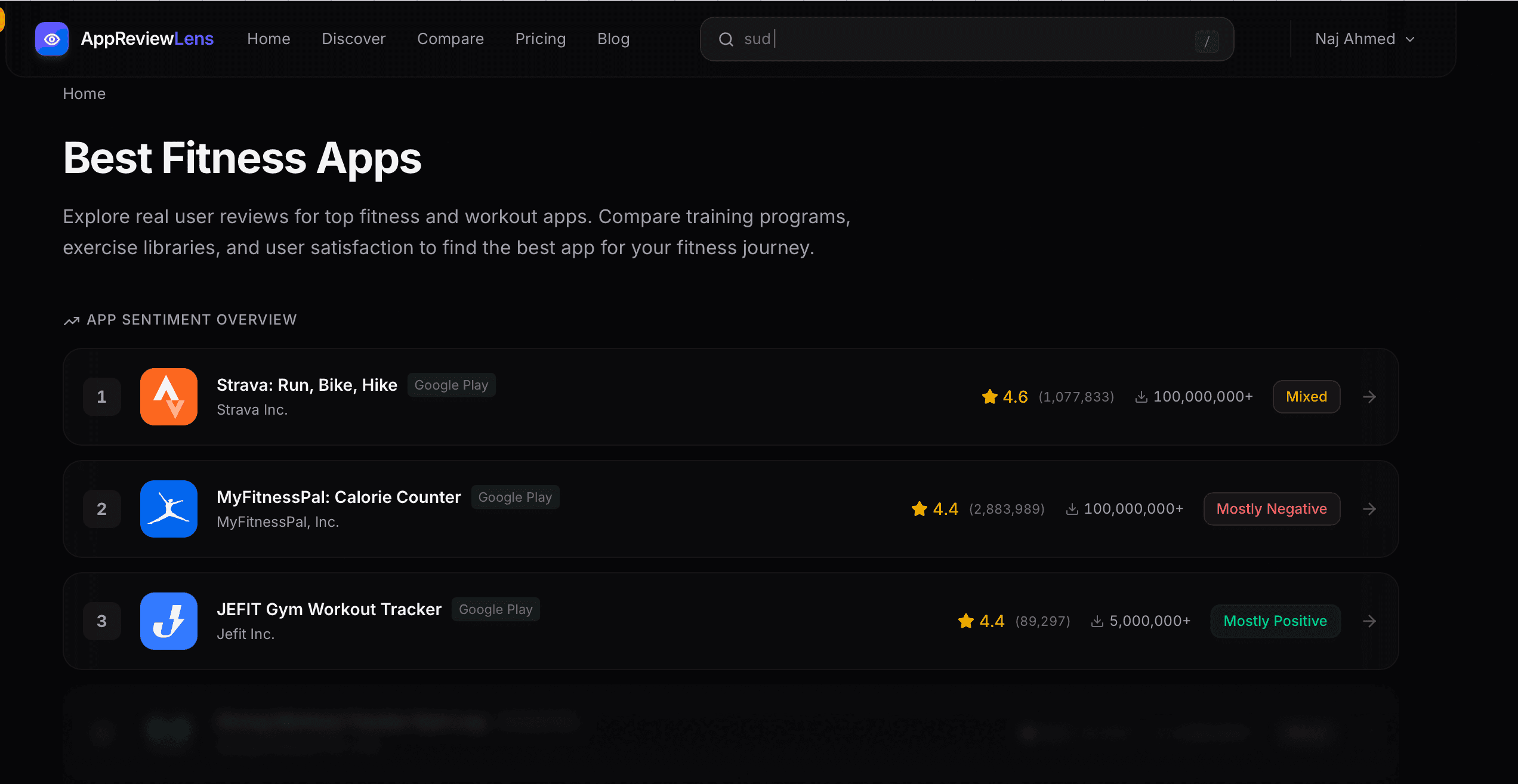Screen dimensions: 1518x784
Task: Click the Mixed sentiment badge for Strava
Action: click(1306, 396)
